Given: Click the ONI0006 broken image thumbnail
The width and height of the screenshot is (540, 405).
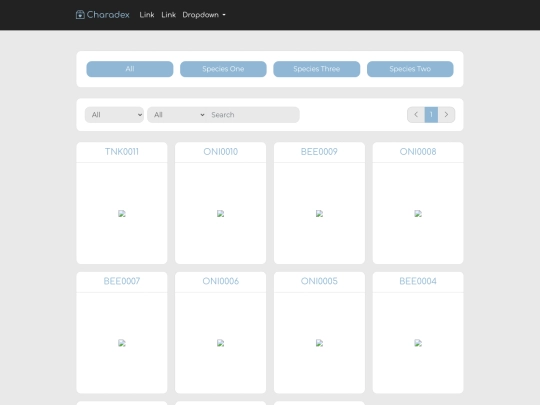Looking at the screenshot, I should click(220, 343).
